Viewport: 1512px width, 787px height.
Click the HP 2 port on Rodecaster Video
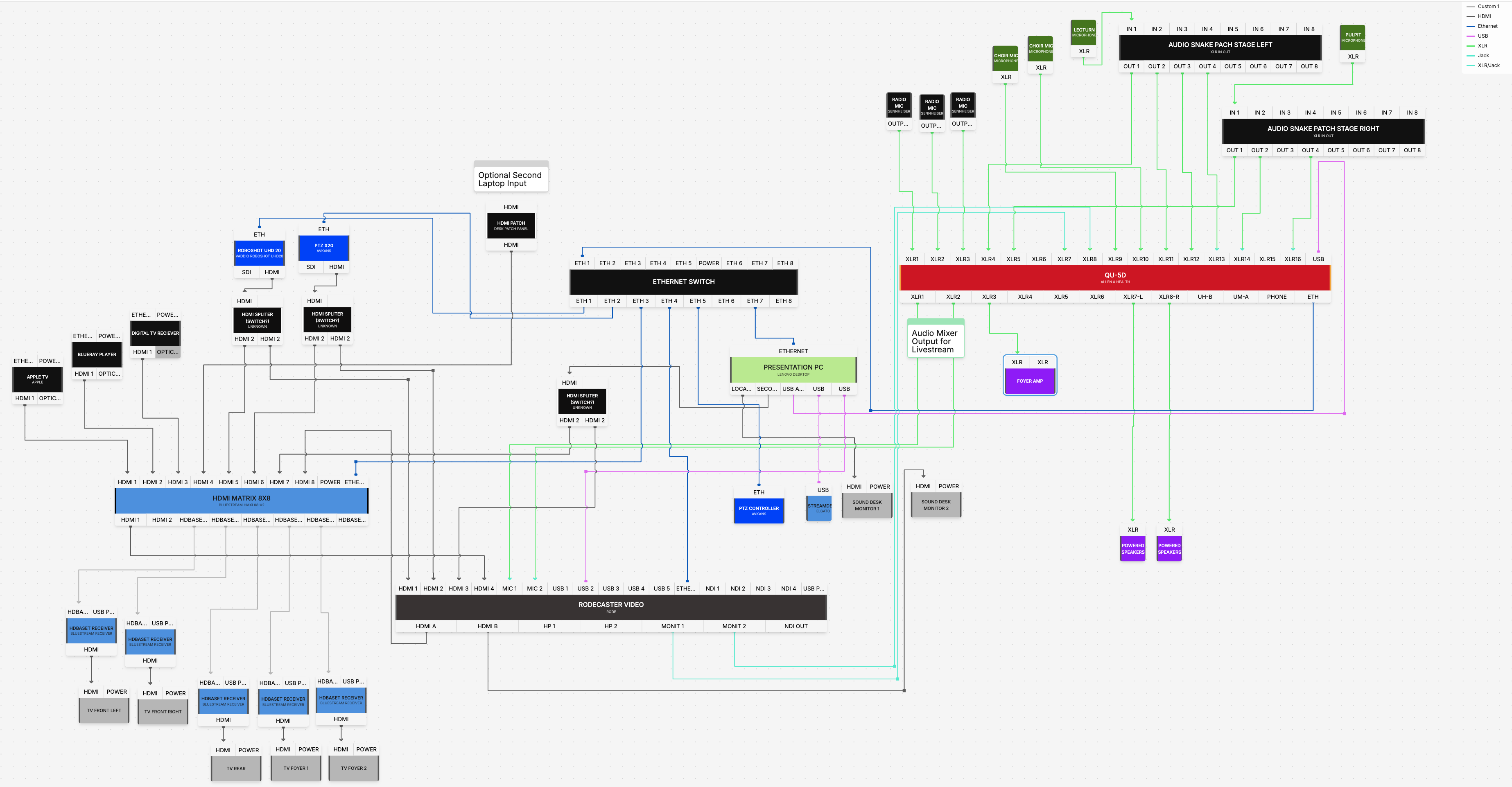click(x=611, y=626)
